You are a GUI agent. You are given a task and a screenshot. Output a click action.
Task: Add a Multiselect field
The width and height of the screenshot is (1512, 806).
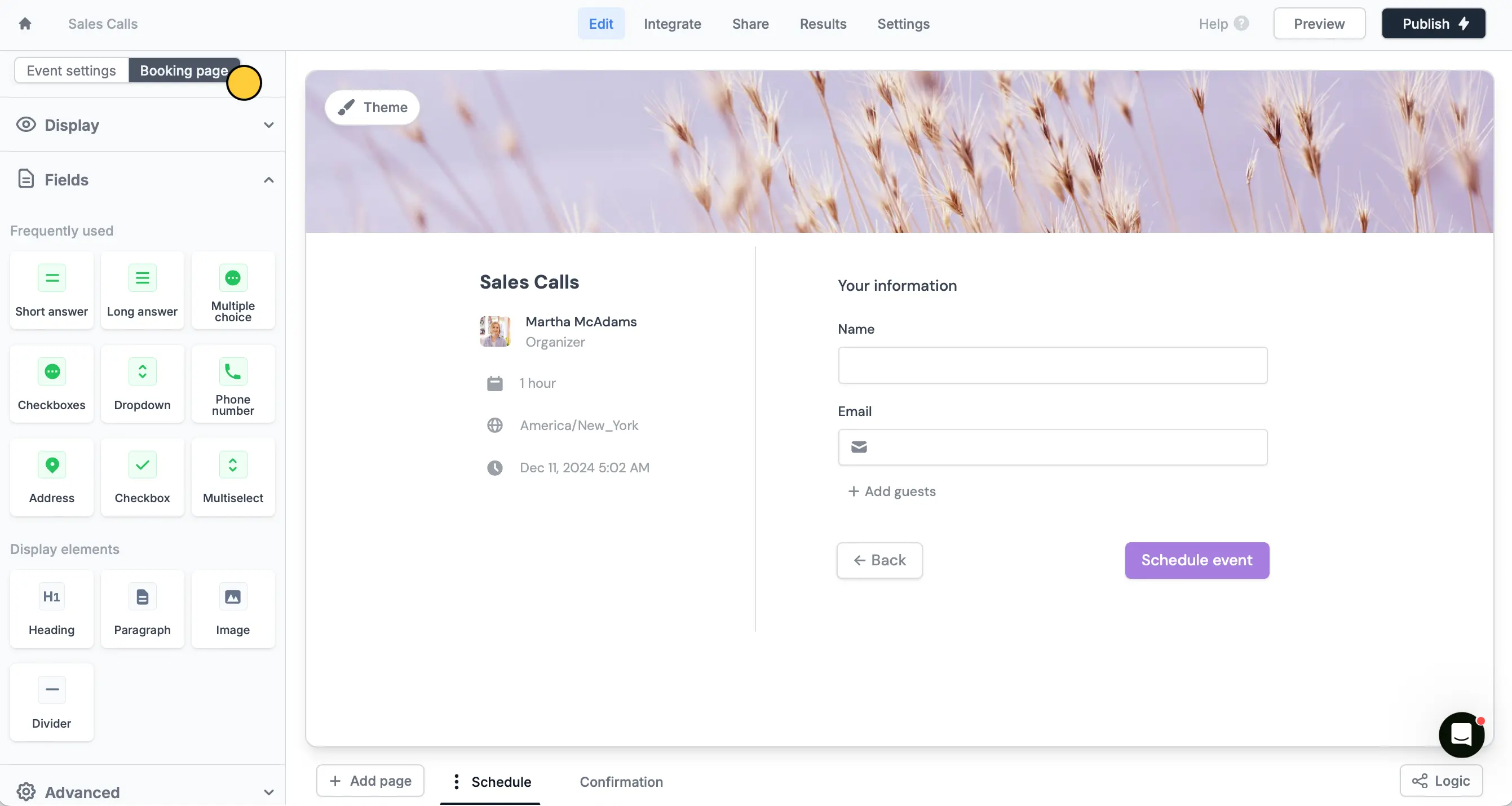(x=233, y=477)
